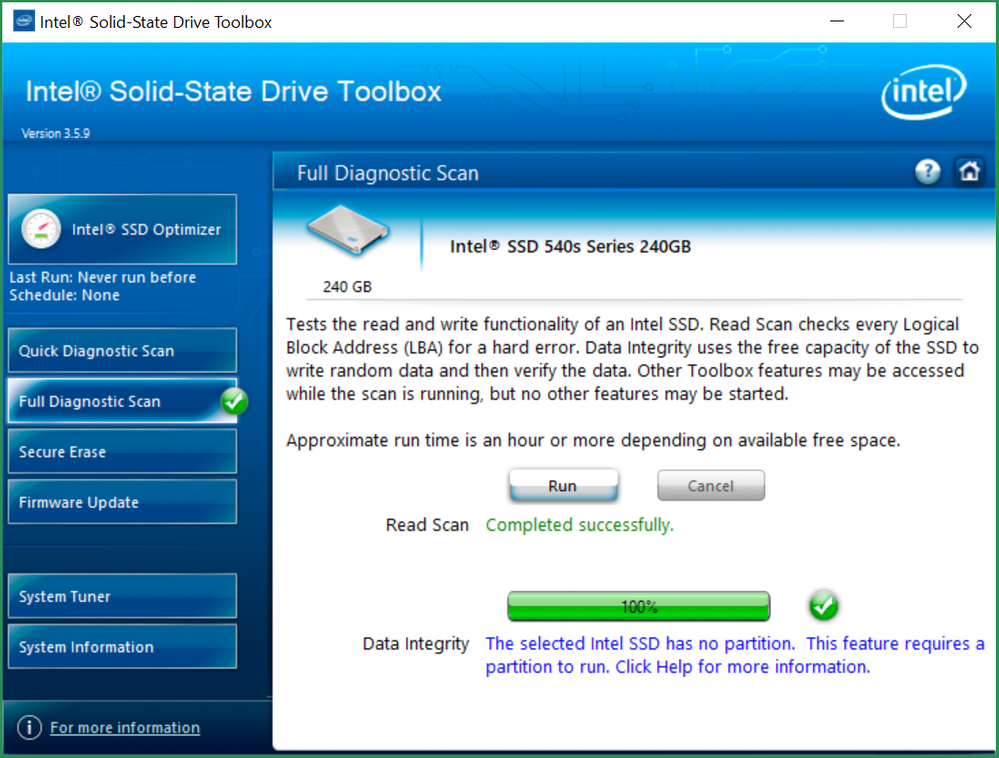Open the For more information link
Screen dimensions: 999x758
[125, 727]
